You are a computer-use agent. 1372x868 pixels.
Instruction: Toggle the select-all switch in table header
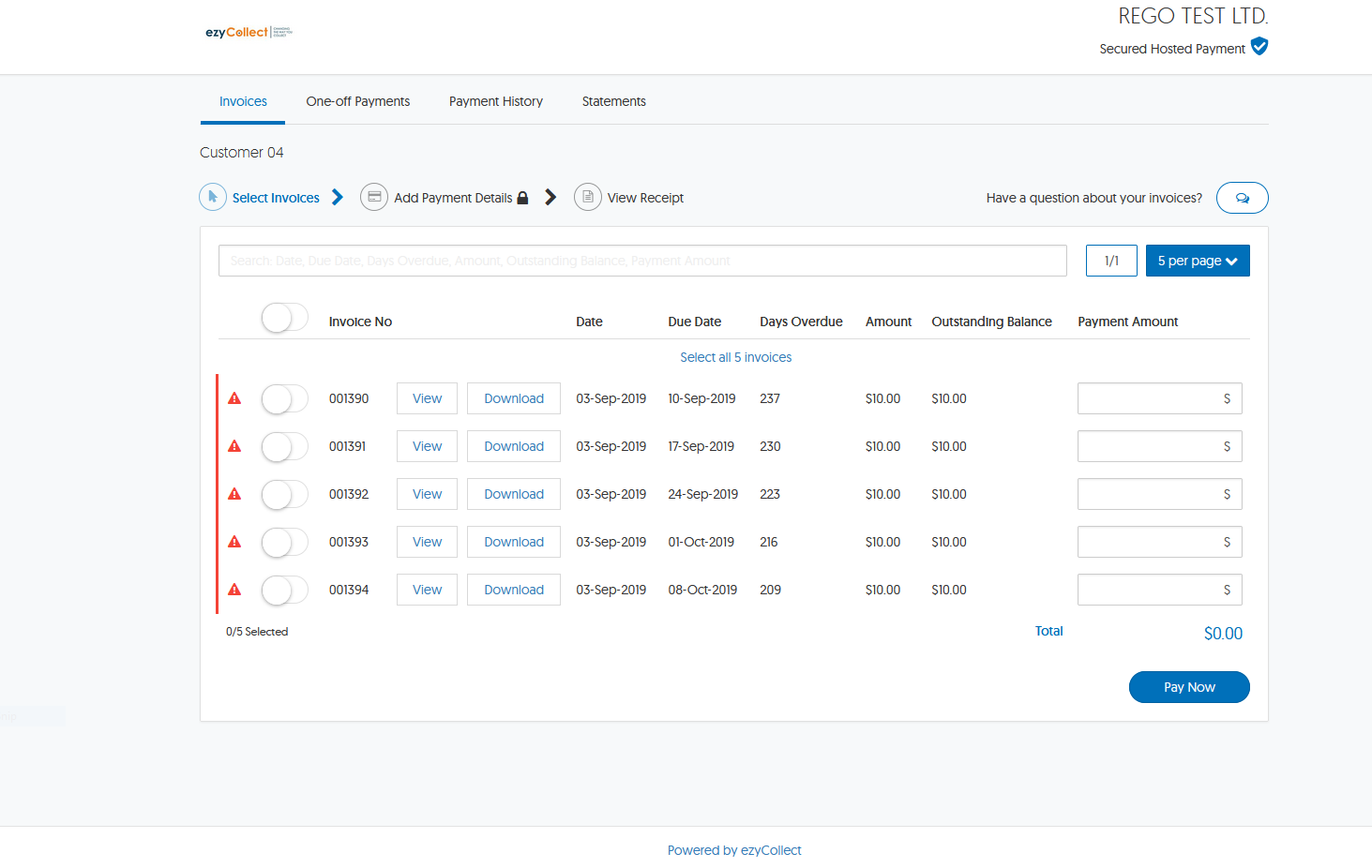click(284, 318)
